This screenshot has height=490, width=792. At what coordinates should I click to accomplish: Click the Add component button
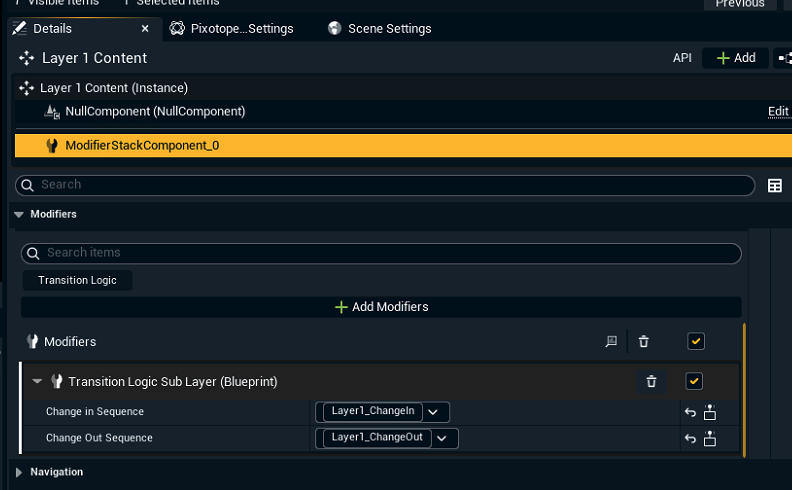click(735, 58)
